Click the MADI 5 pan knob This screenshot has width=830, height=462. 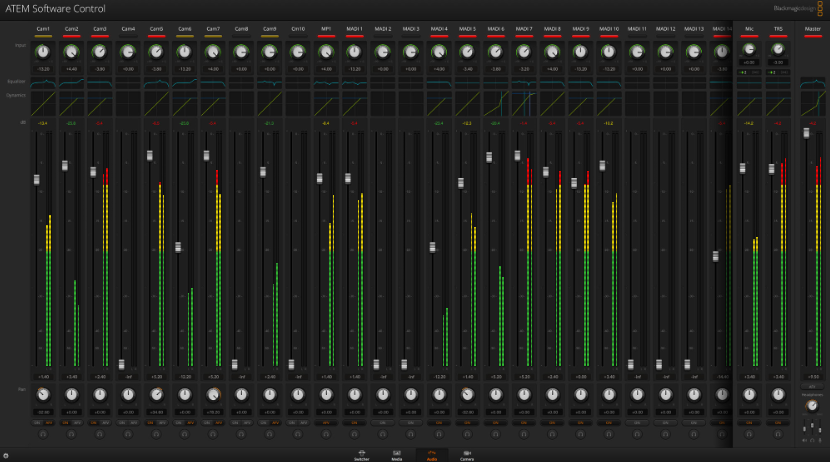(x=467, y=394)
